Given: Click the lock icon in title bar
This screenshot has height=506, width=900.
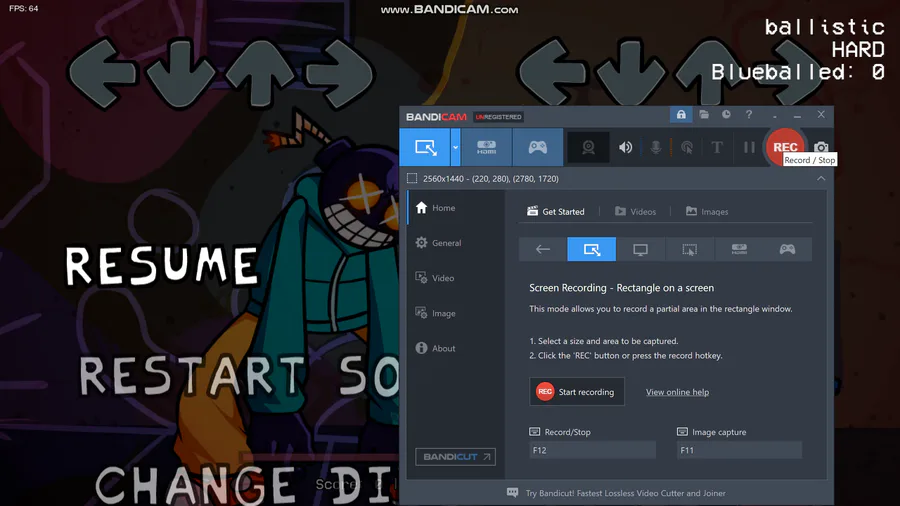Looking at the screenshot, I should pyautogui.click(x=681, y=115).
